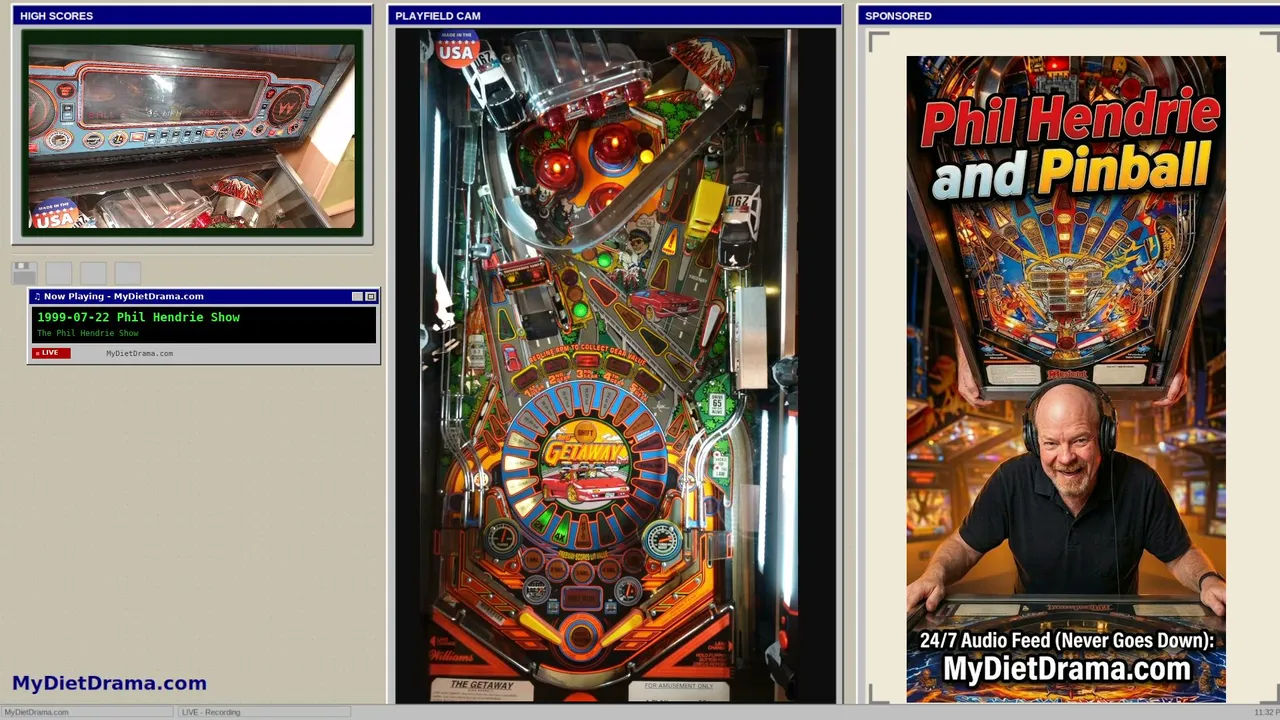This screenshot has height=720, width=1280.
Task: Click the green subtitle "The Phil Hendrie Show"
Action: click(x=88, y=333)
